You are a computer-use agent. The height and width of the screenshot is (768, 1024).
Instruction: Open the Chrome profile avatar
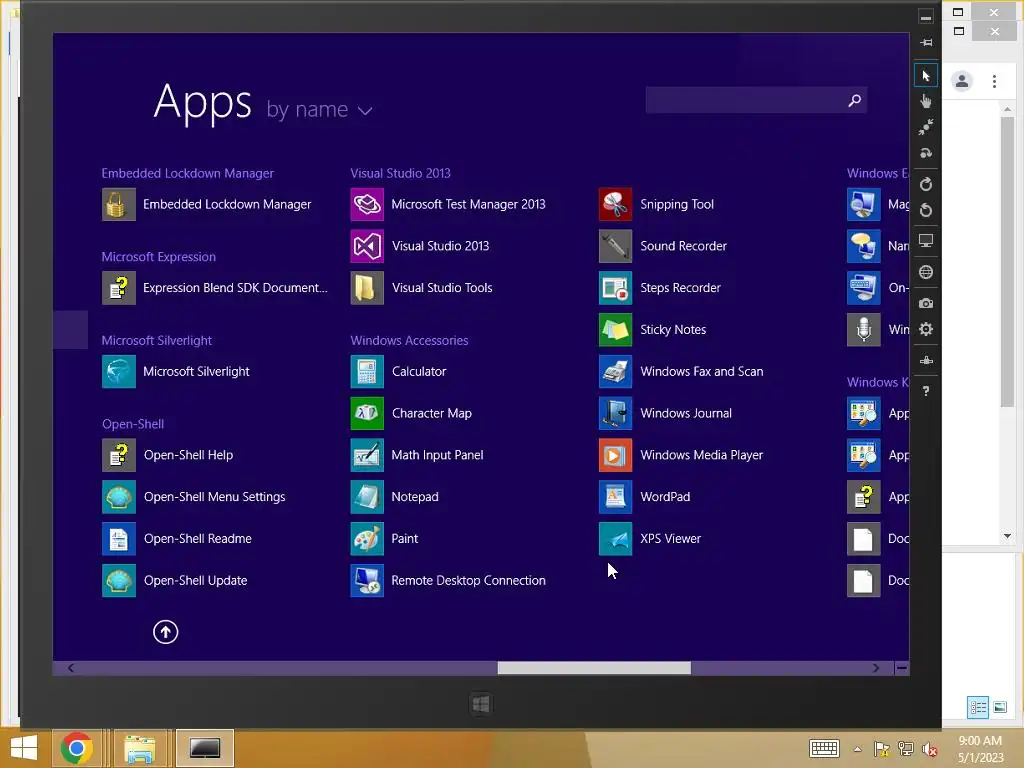coord(962,81)
